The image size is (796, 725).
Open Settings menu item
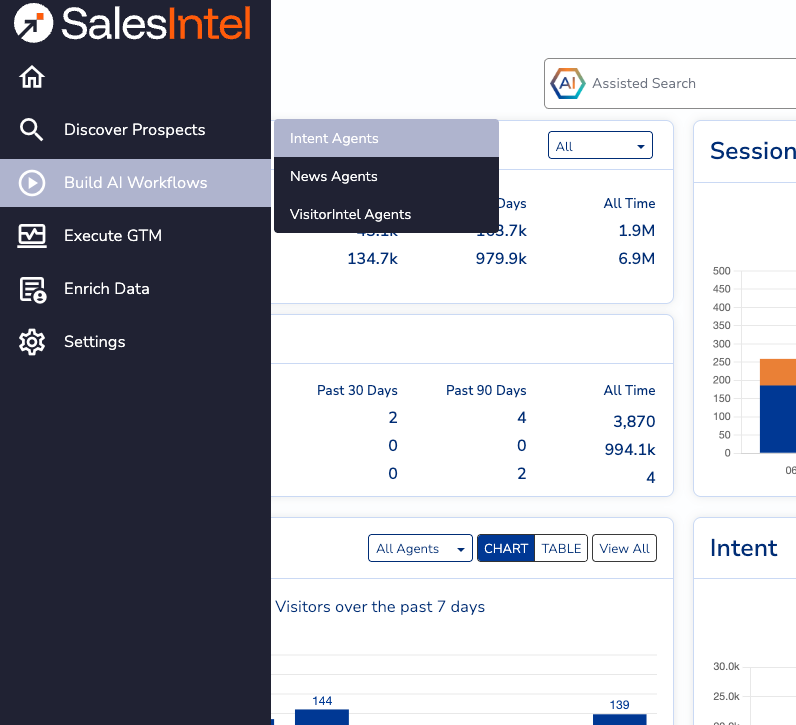[135, 342]
